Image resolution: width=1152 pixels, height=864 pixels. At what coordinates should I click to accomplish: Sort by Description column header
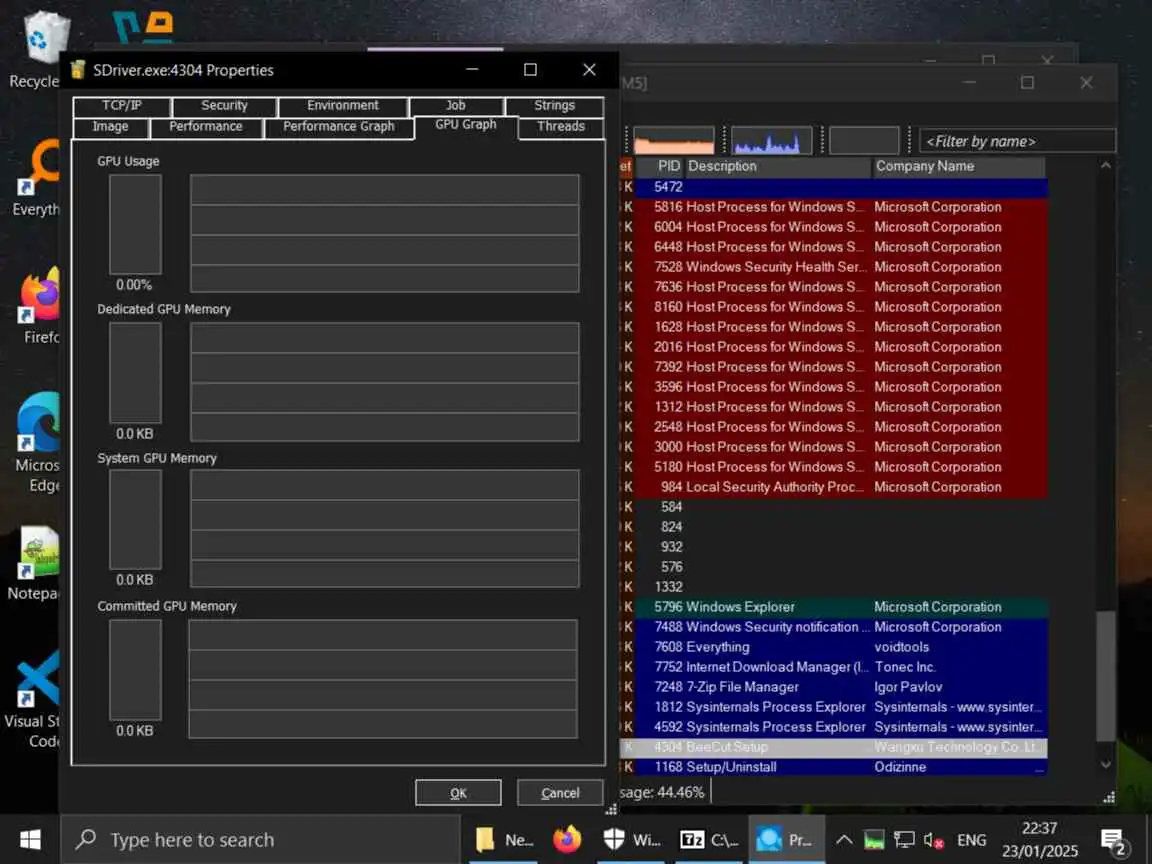[x=778, y=166]
